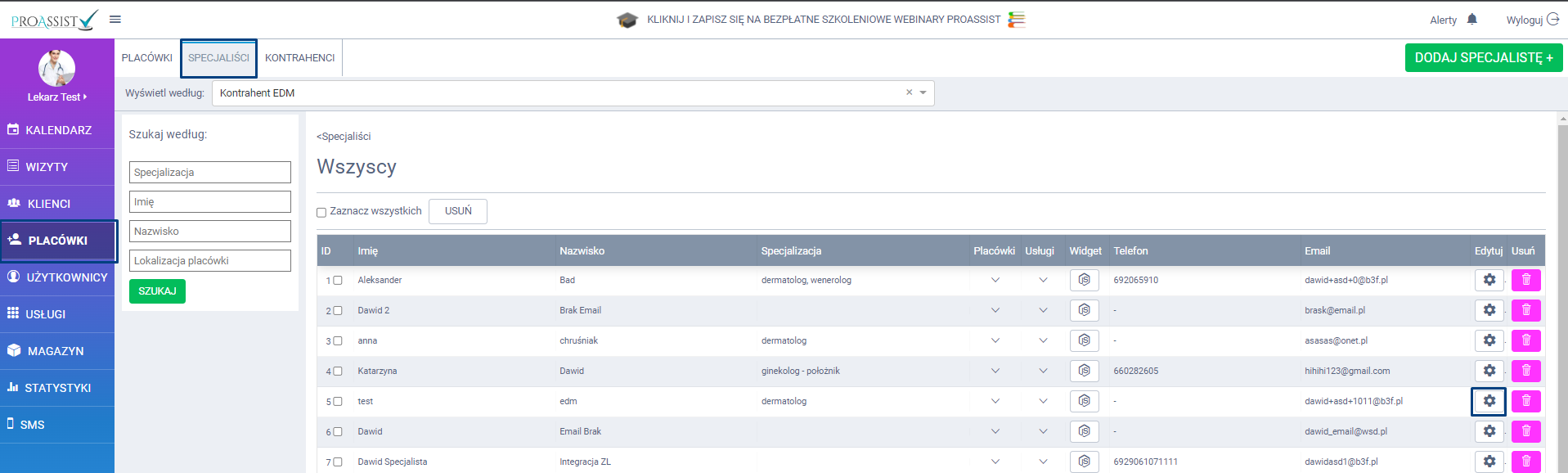Screen dimensions: 1568x473
Task: Open the widget for Aleksander Bad
Action: click(1085, 280)
